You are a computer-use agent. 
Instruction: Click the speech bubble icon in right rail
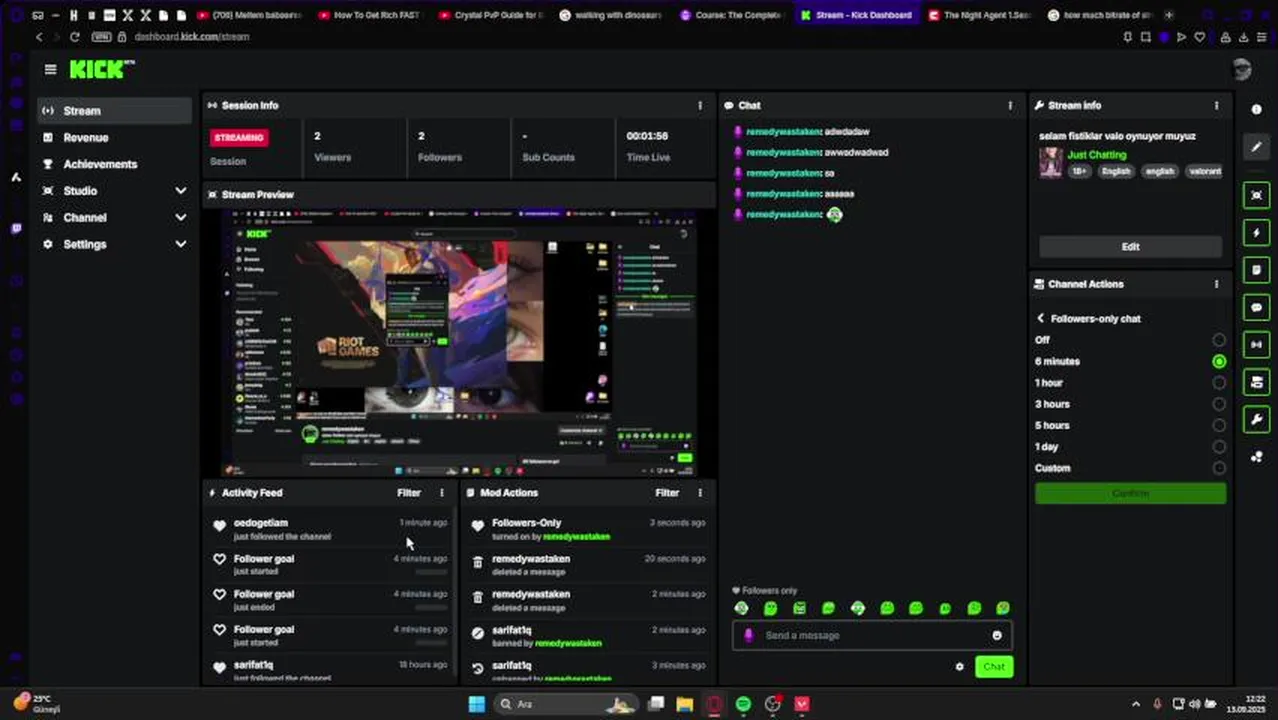[x=1257, y=307]
